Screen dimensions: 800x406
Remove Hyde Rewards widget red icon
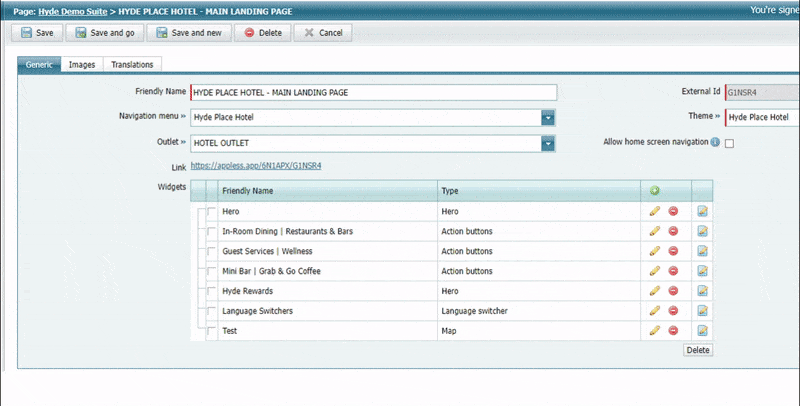[x=673, y=291]
